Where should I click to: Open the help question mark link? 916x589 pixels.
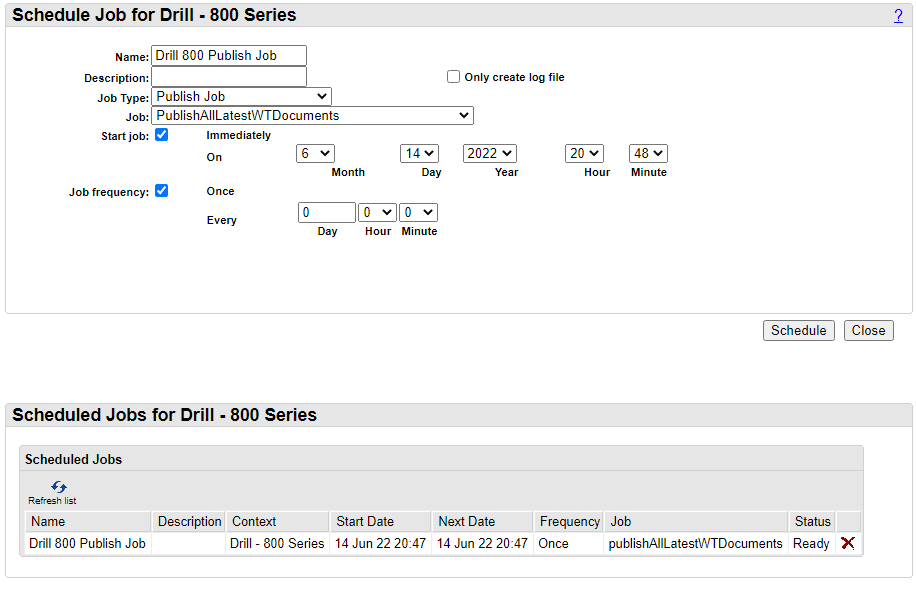pyautogui.click(x=898, y=16)
